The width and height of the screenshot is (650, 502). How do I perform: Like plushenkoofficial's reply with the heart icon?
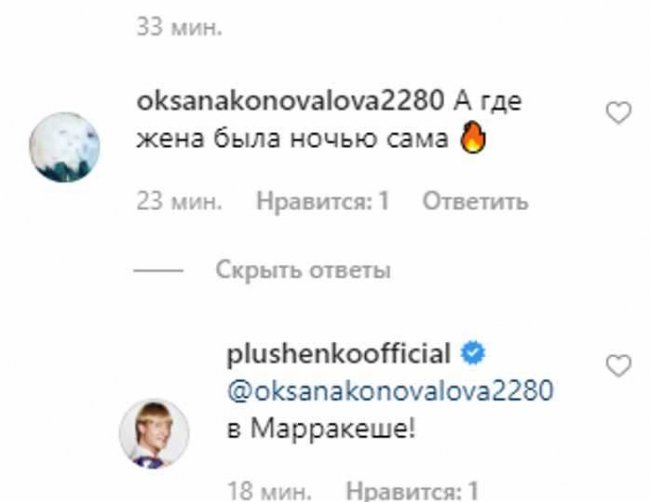pyautogui.click(x=618, y=365)
